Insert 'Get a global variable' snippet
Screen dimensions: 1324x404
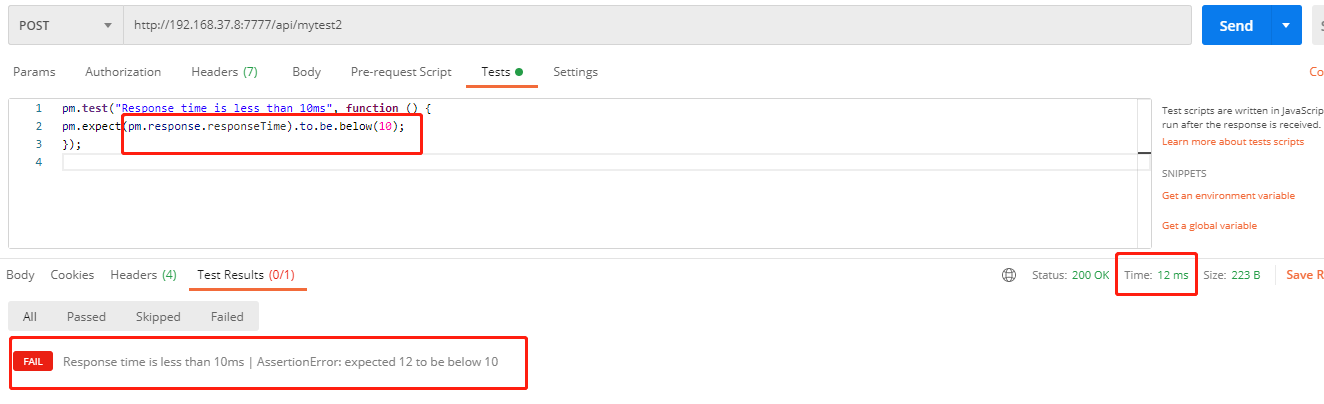tap(1209, 226)
